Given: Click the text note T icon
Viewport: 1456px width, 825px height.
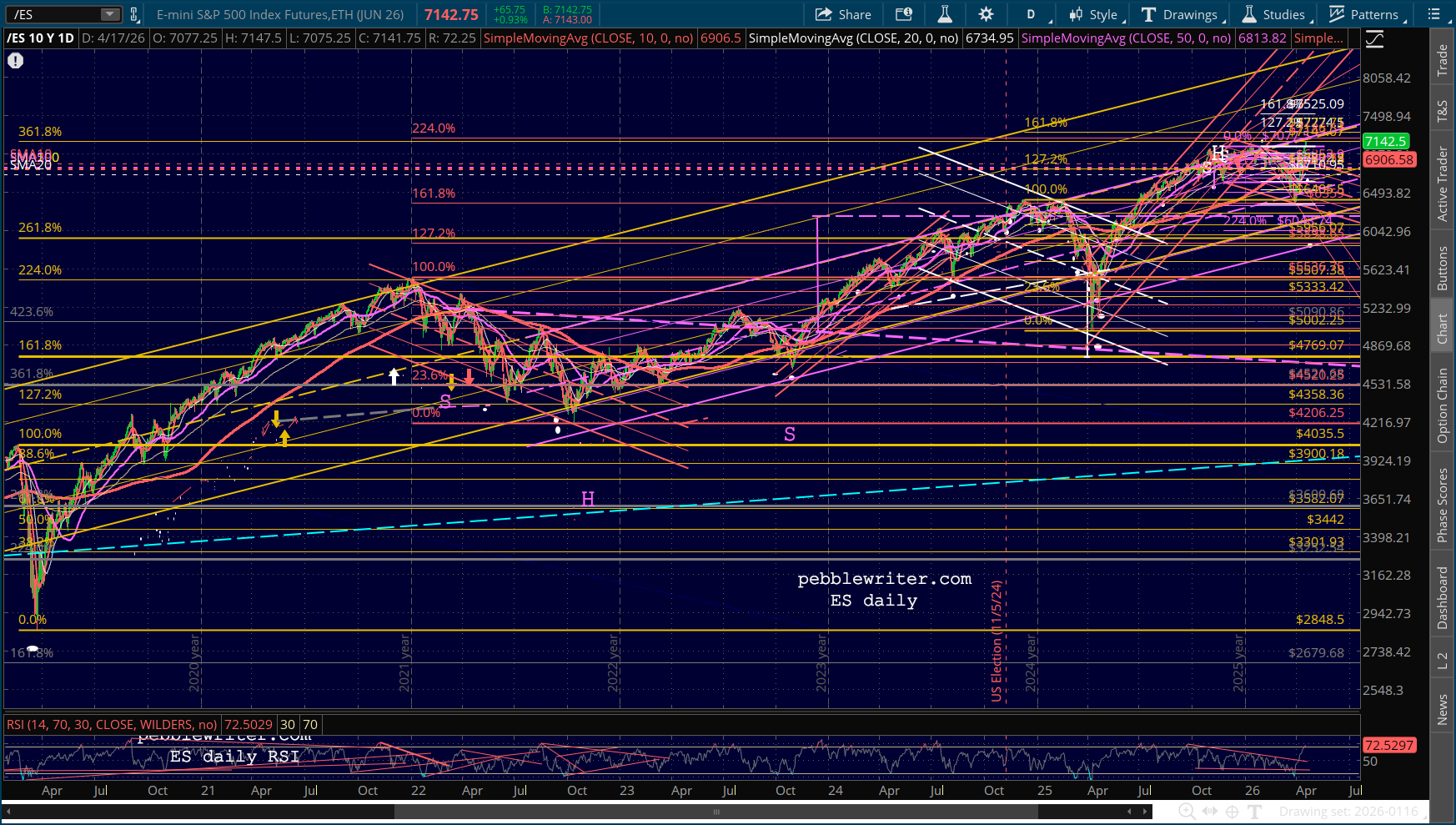Looking at the screenshot, I should click(x=1254, y=812).
